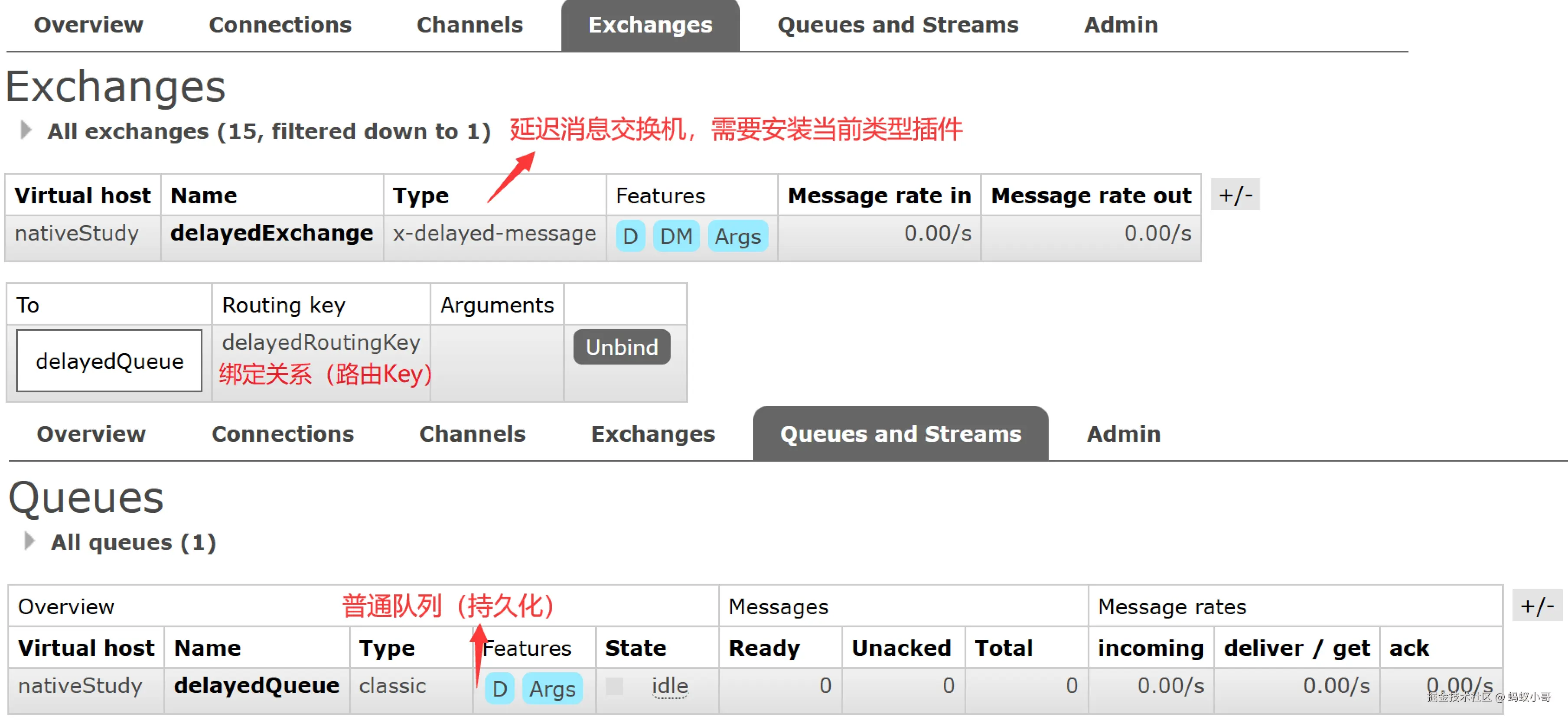Open the top Admin tab

(x=1120, y=25)
